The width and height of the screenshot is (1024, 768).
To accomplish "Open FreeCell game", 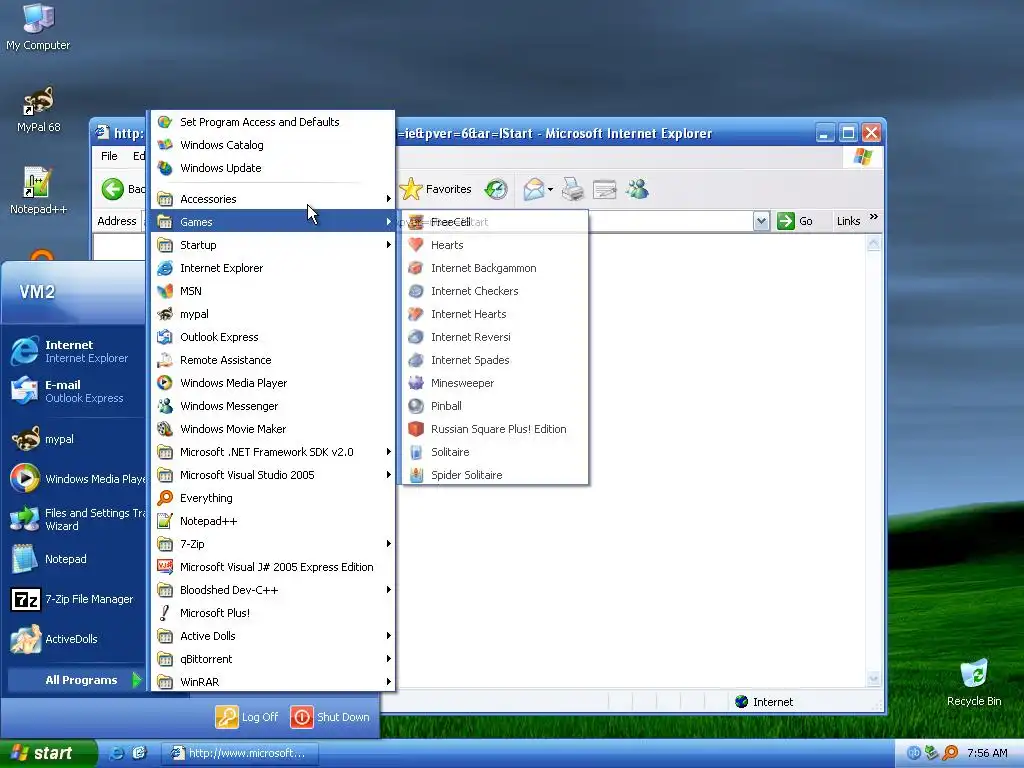I will pos(495,222).
